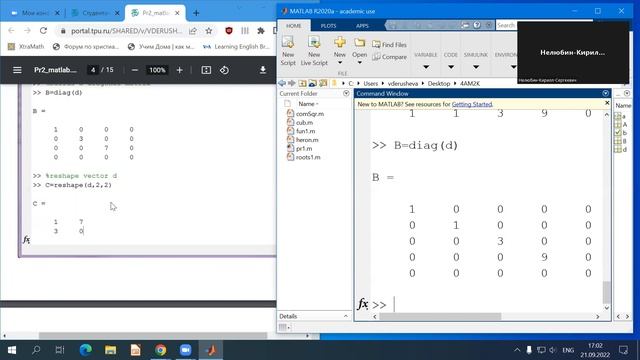This screenshot has width=640, height=360.
Task: Open Learning English bookmark
Action: click(236, 47)
